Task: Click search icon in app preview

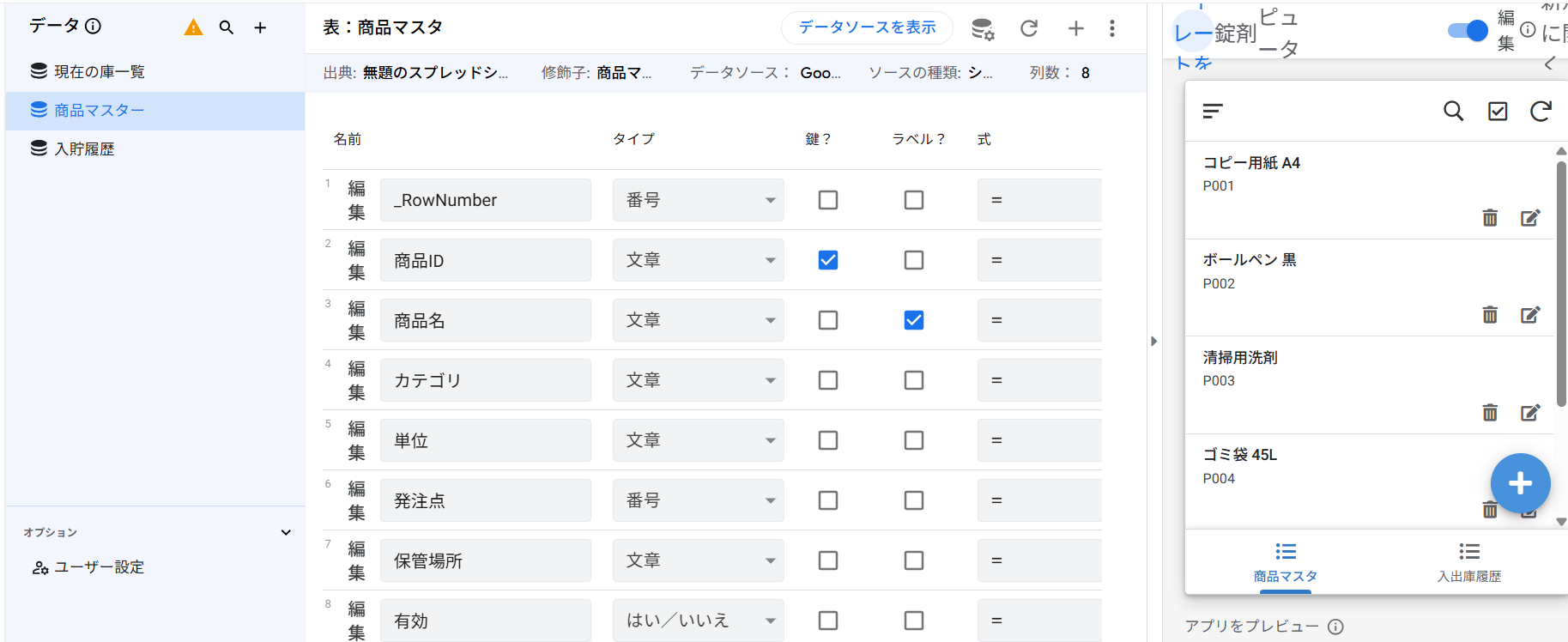Action: (1453, 111)
